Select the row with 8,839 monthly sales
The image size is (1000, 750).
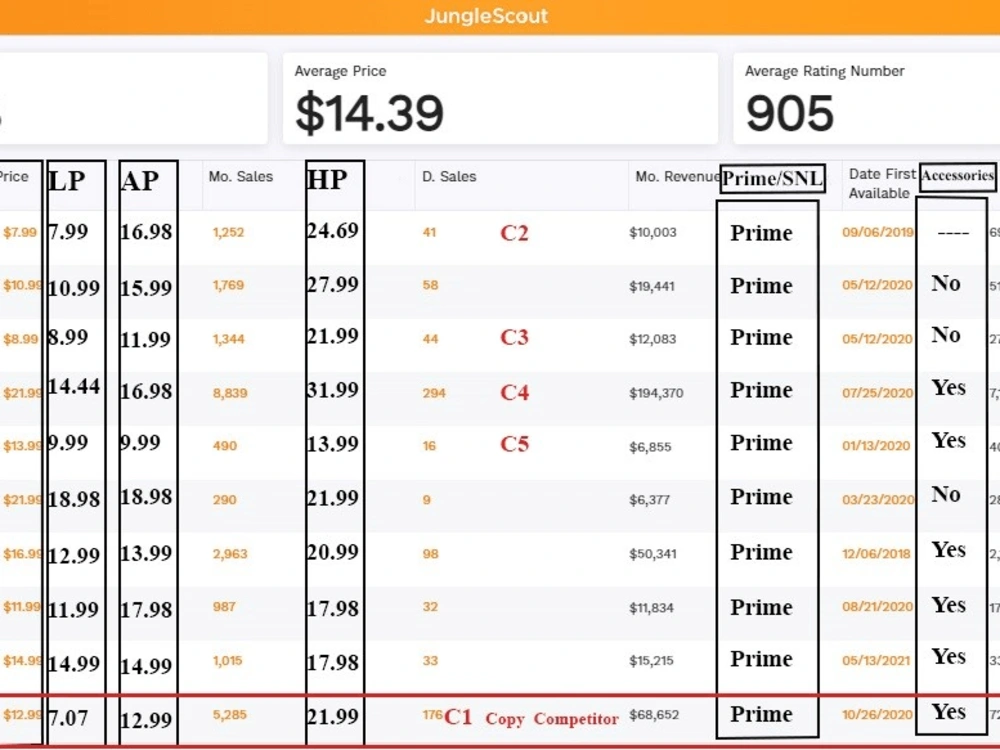coord(500,392)
